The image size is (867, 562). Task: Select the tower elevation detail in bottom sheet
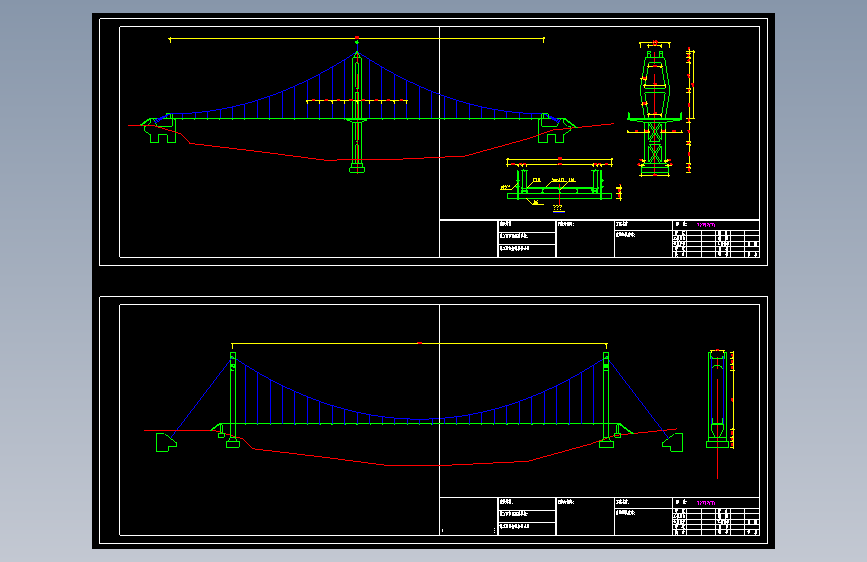pos(719,399)
